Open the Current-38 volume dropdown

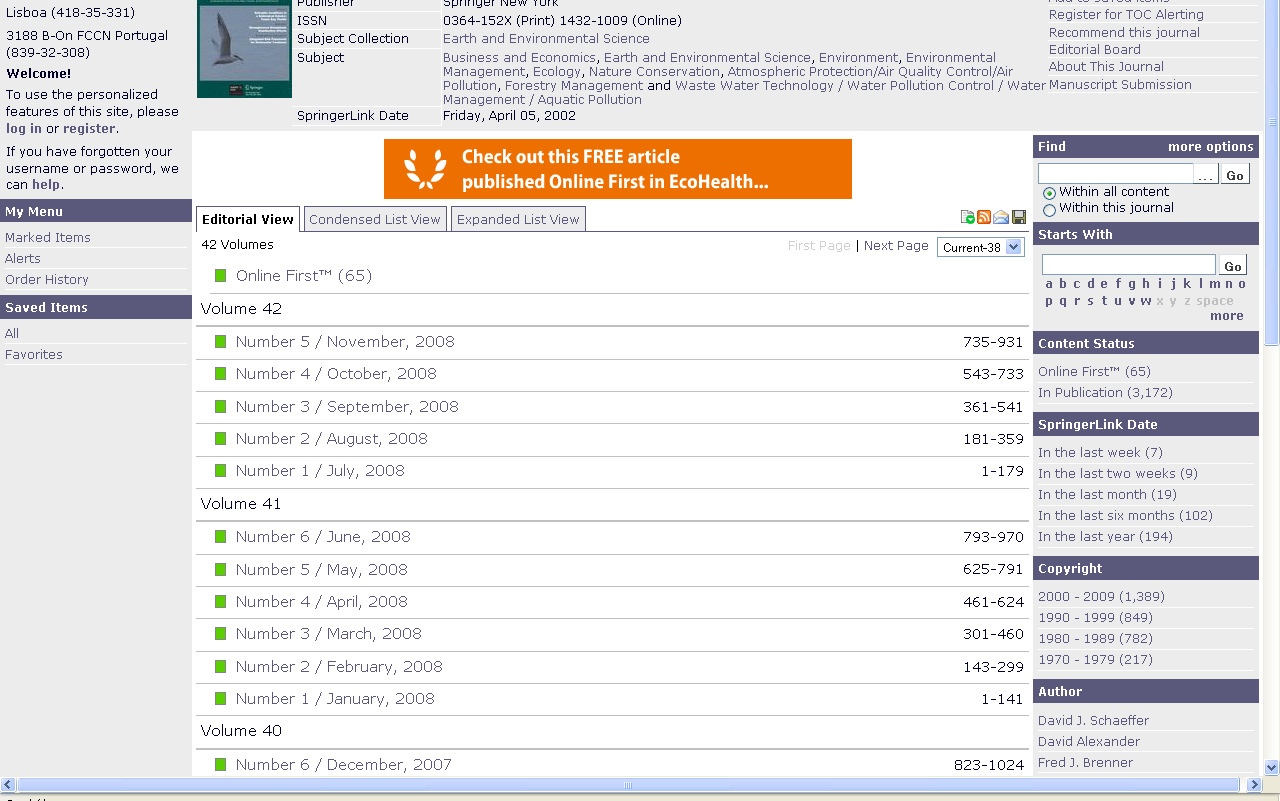click(x=981, y=247)
